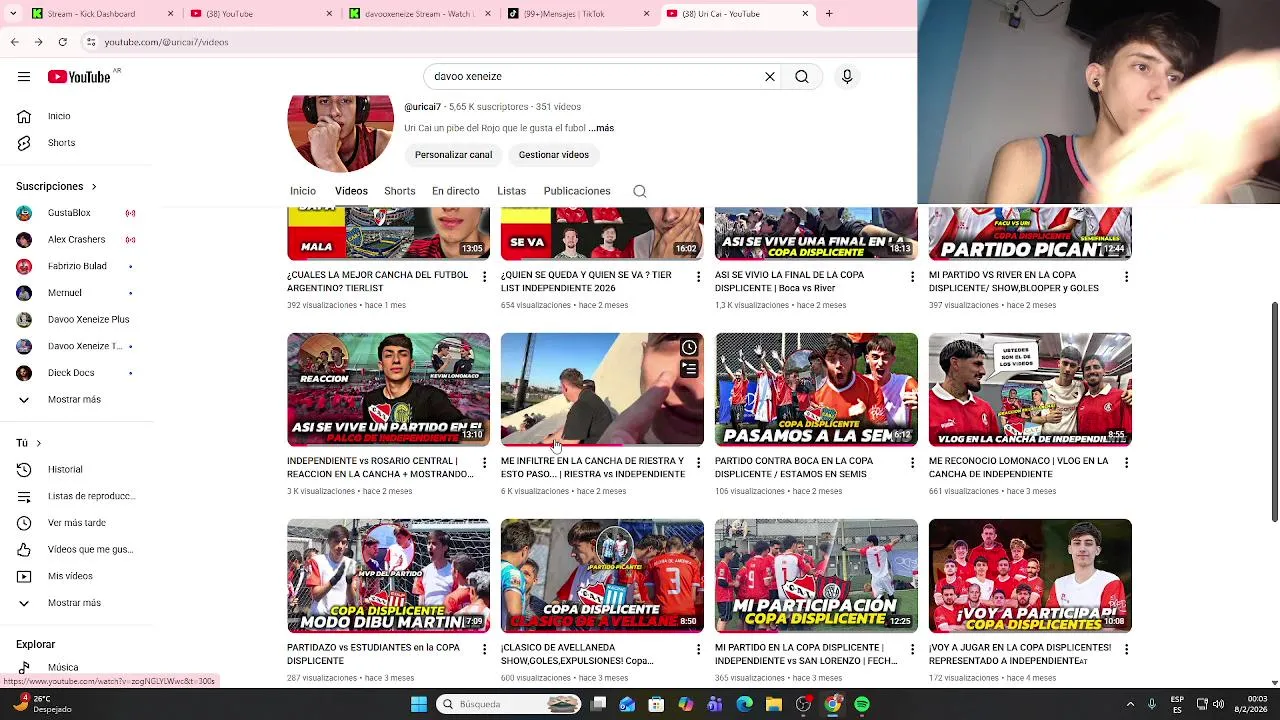Open Inicio in the sidebar

(60, 116)
